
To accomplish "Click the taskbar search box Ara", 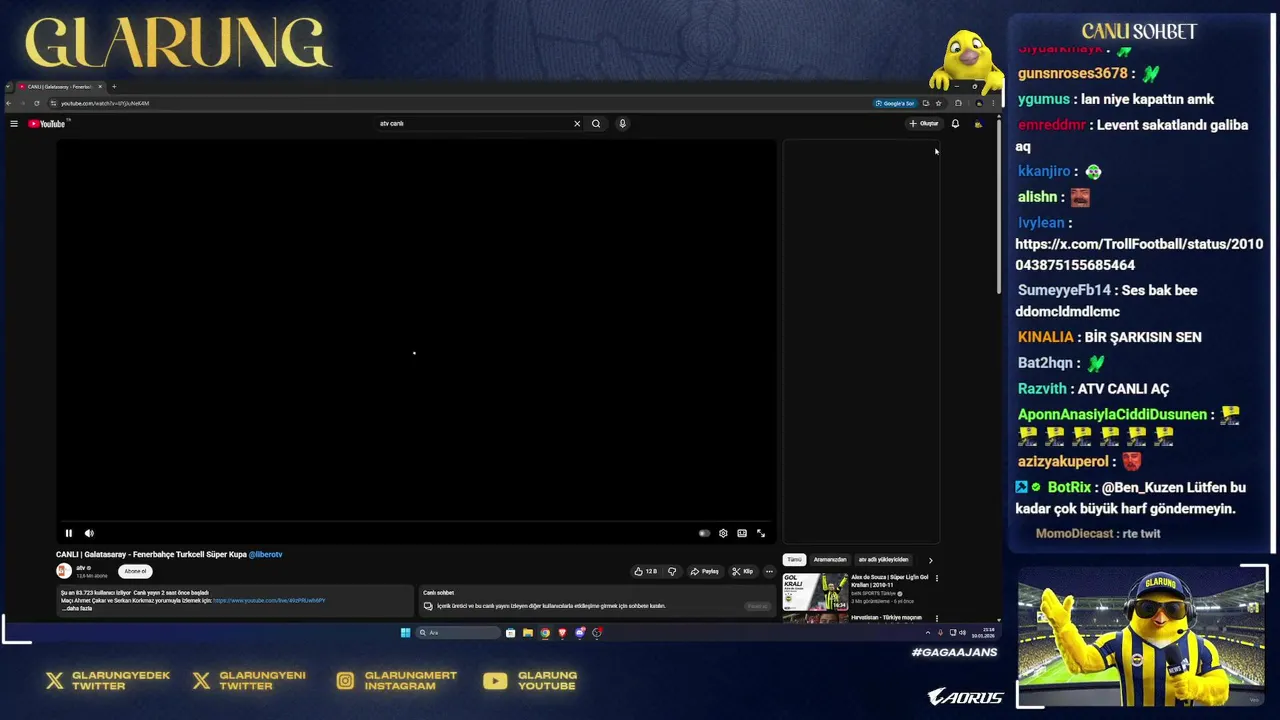I will pos(458,632).
